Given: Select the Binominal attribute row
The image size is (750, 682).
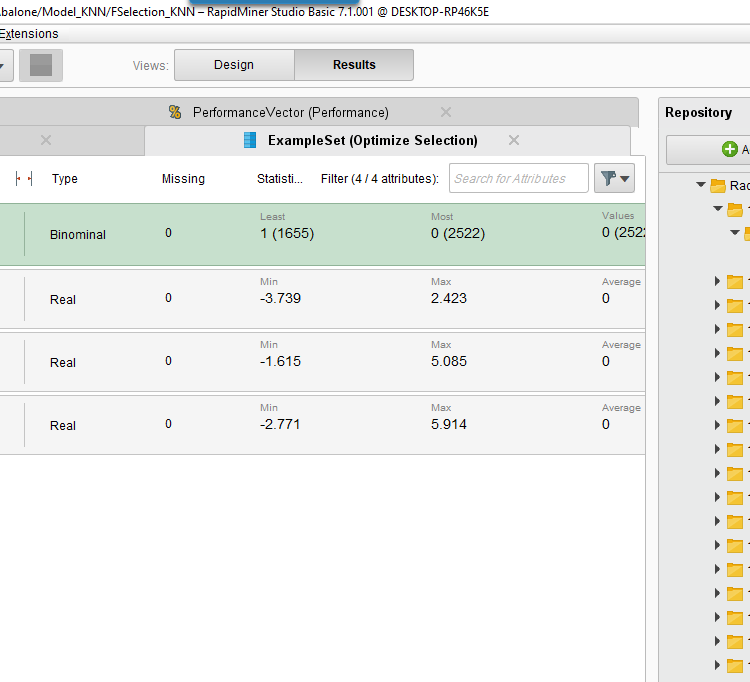Looking at the screenshot, I should 322,234.
